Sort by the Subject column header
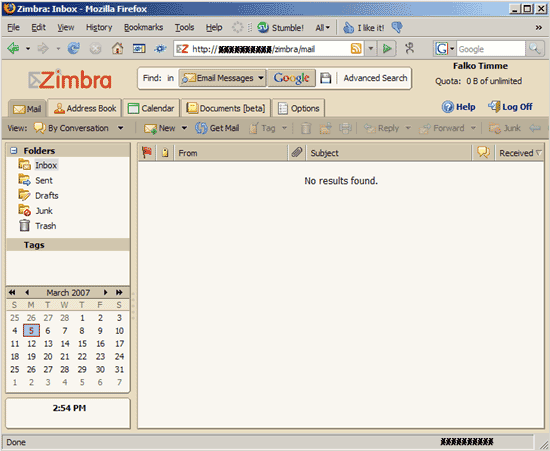Screen dimensions: 550x451 389,153
